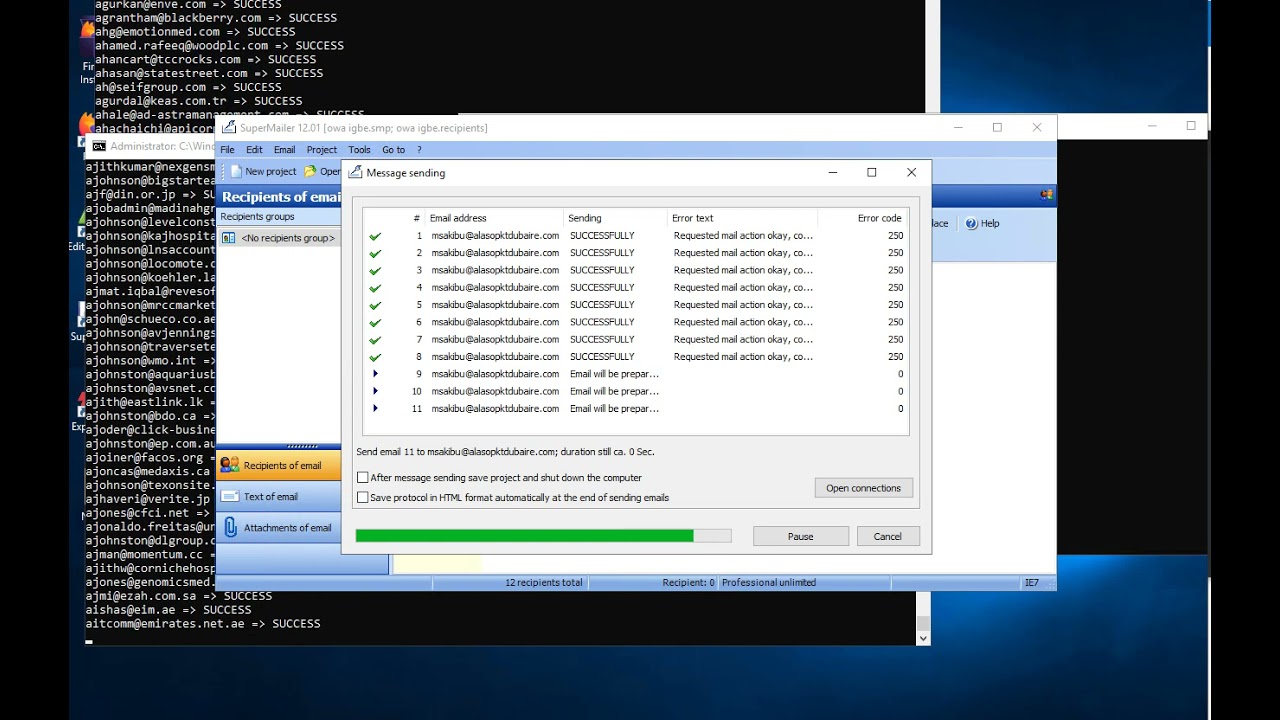This screenshot has height=720, width=1280.
Task: Click the SUCCESSFULLY cell in row 1
Action: tap(602, 236)
